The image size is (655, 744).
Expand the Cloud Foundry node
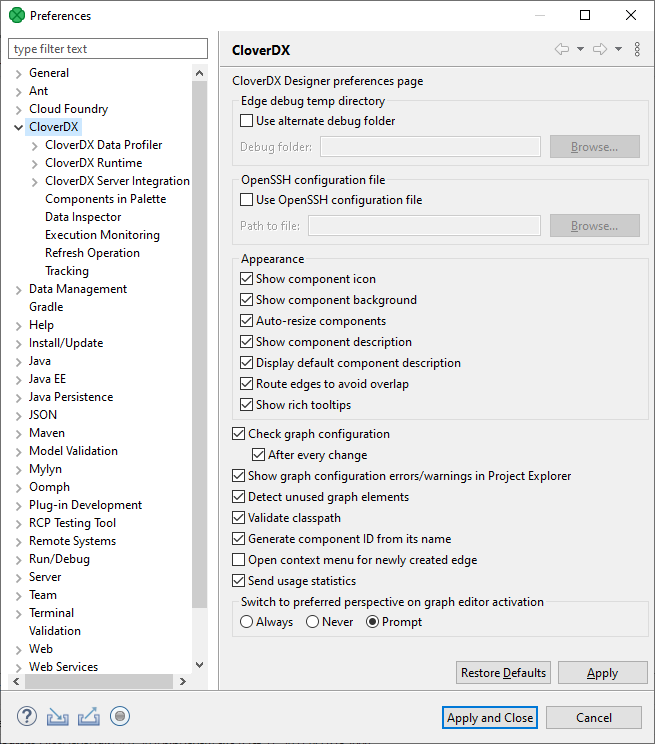tap(19, 110)
